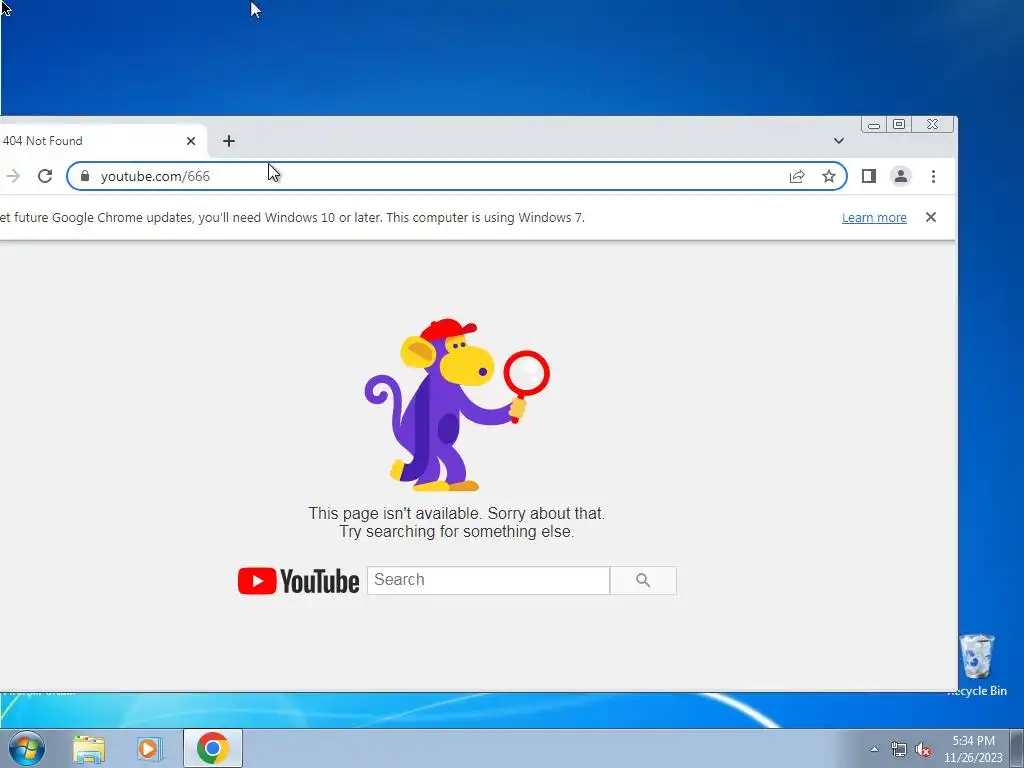The width and height of the screenshot is (1024, 768).
Task: Open the clock showing 5:34 PM
Action: click(973, 749)
